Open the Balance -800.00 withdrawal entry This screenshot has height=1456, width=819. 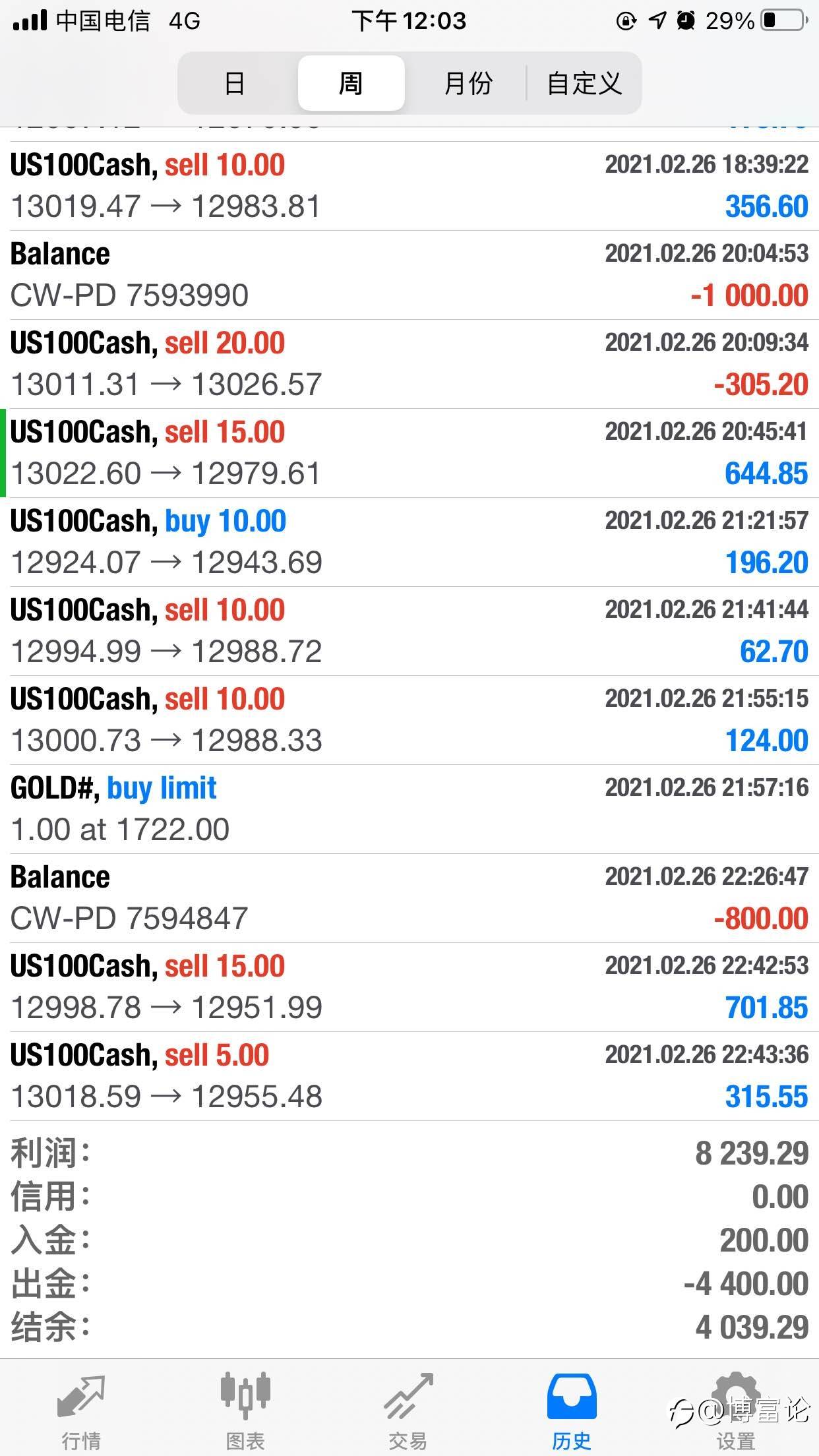[409, 898]
